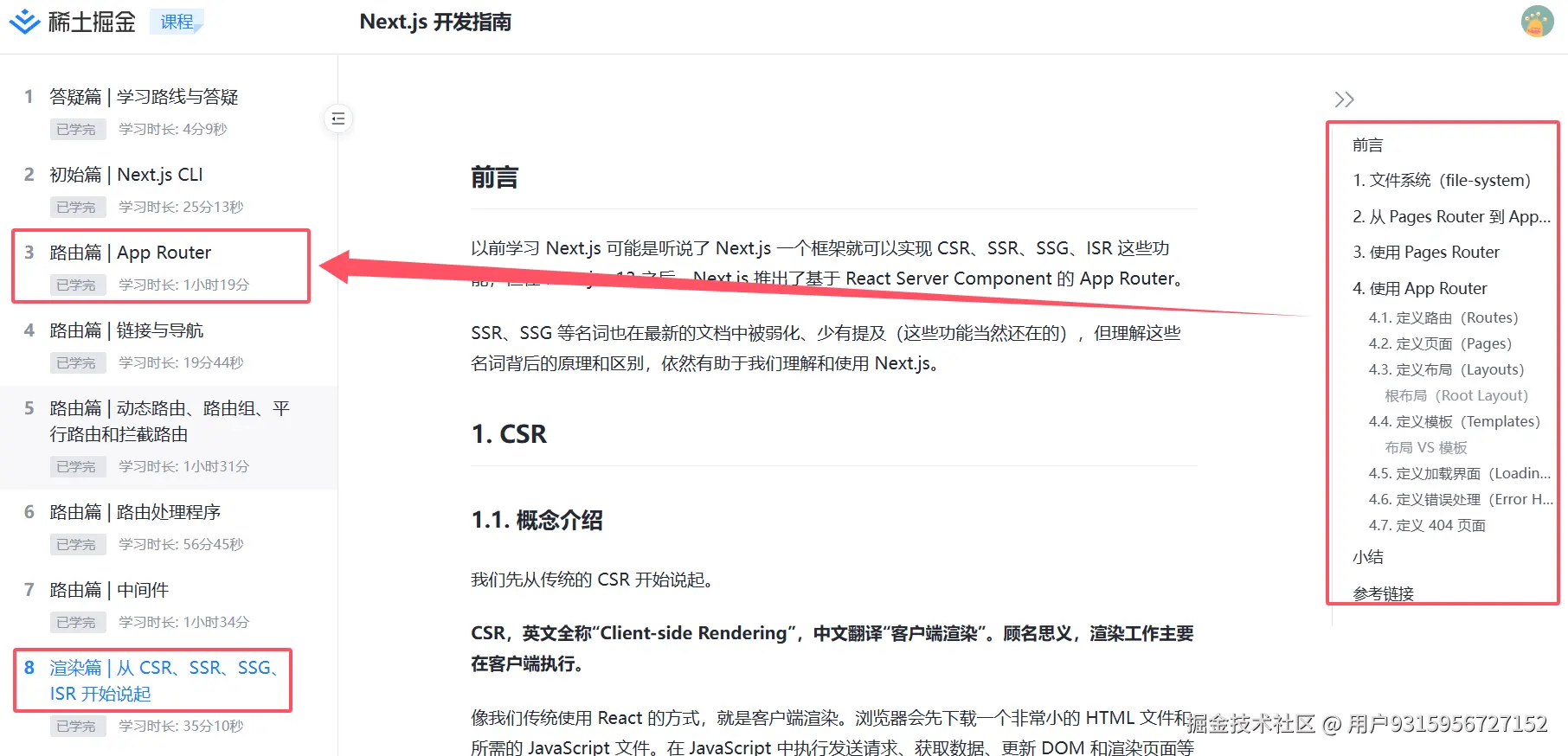The image size is (1568, 756).
Task: Open chapter 7 路由篇 中间件
Action: [109, 590]
